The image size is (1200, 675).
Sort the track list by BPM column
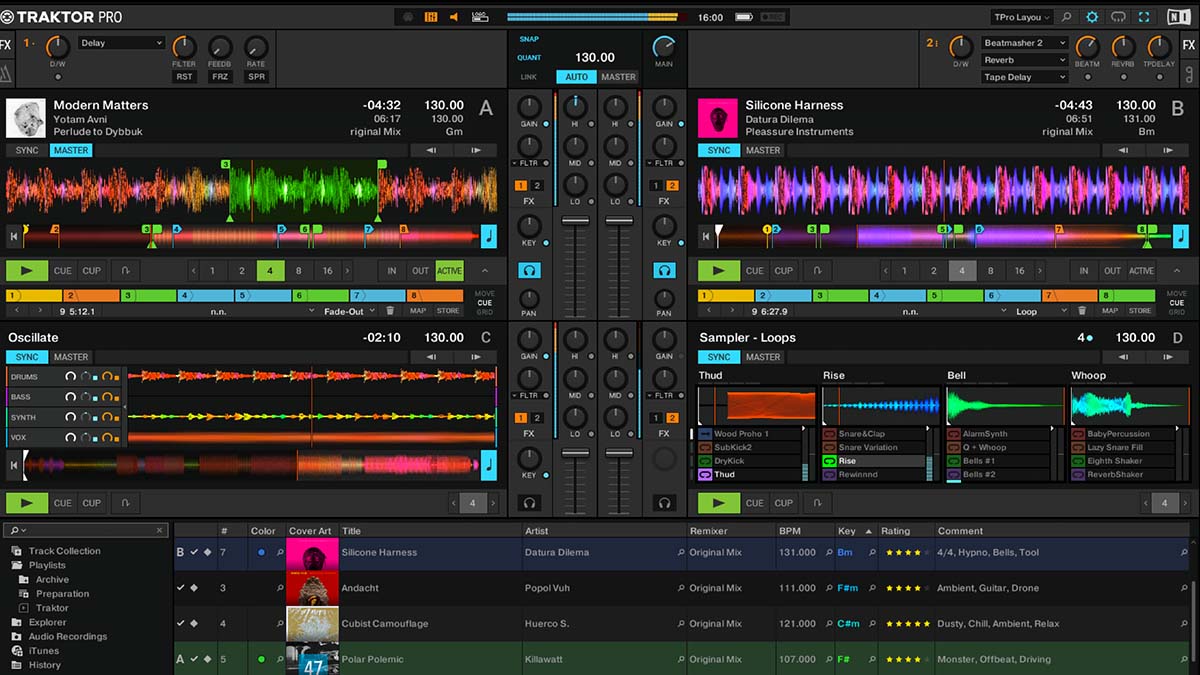(790, 531)
